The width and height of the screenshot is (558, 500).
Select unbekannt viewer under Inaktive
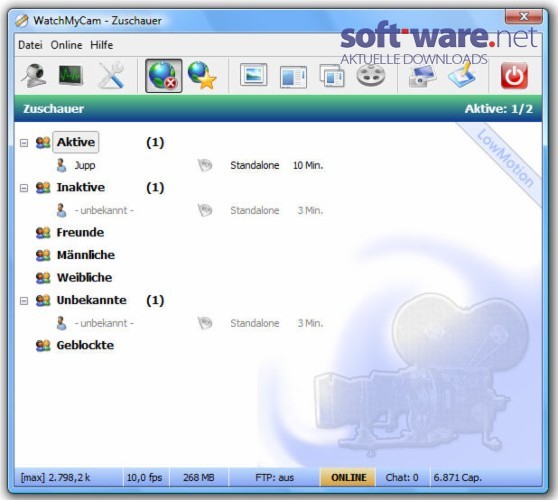(x=104, y=210)
